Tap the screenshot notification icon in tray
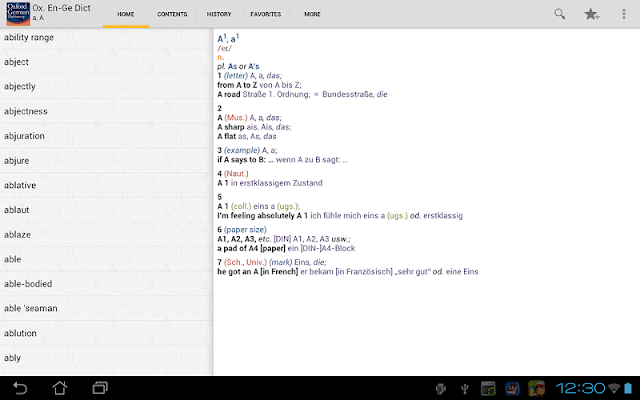This screenshot has height=400, width=640. tap(488, 389)
